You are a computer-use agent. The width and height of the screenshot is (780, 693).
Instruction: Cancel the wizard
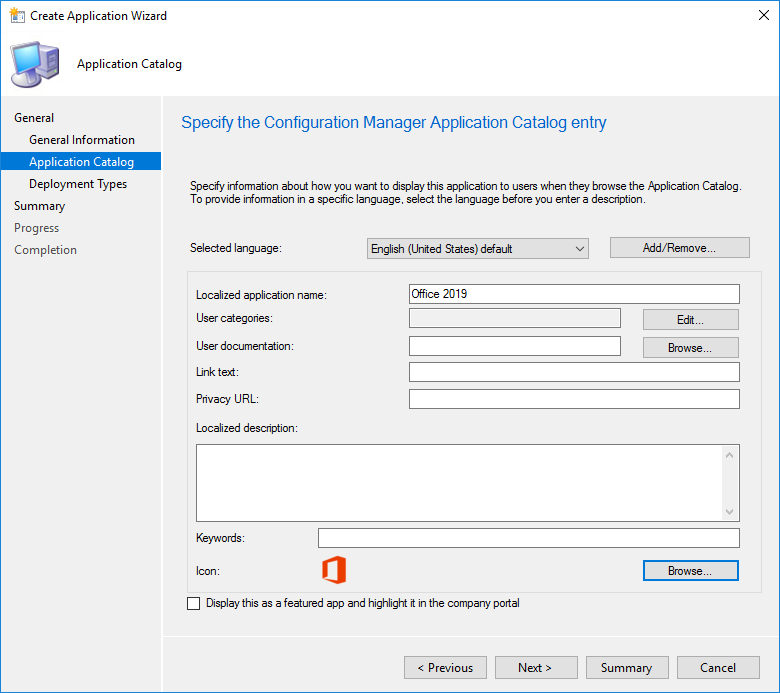pos(718,668)
